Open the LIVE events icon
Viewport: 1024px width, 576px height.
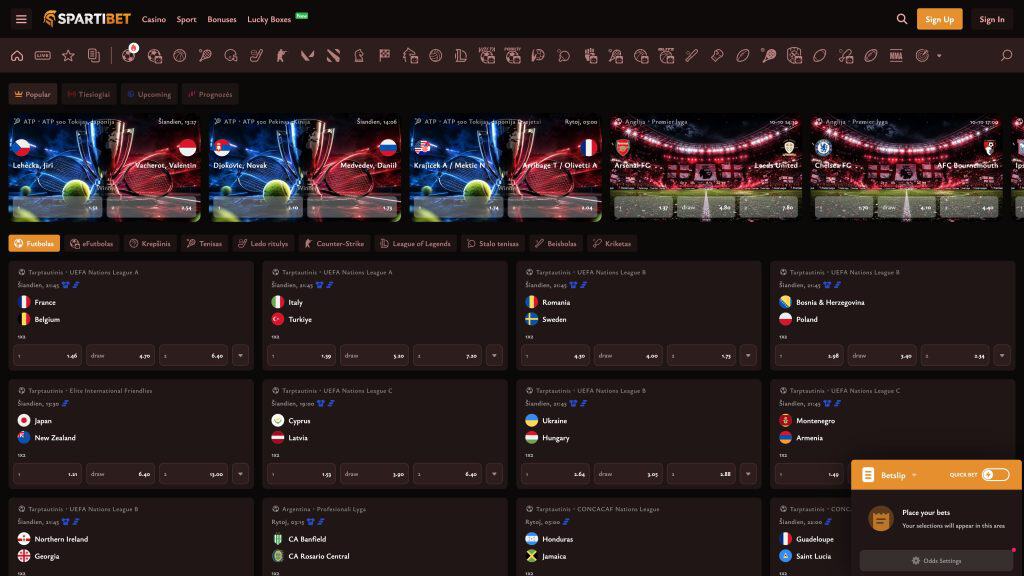(x=42, y=56)
